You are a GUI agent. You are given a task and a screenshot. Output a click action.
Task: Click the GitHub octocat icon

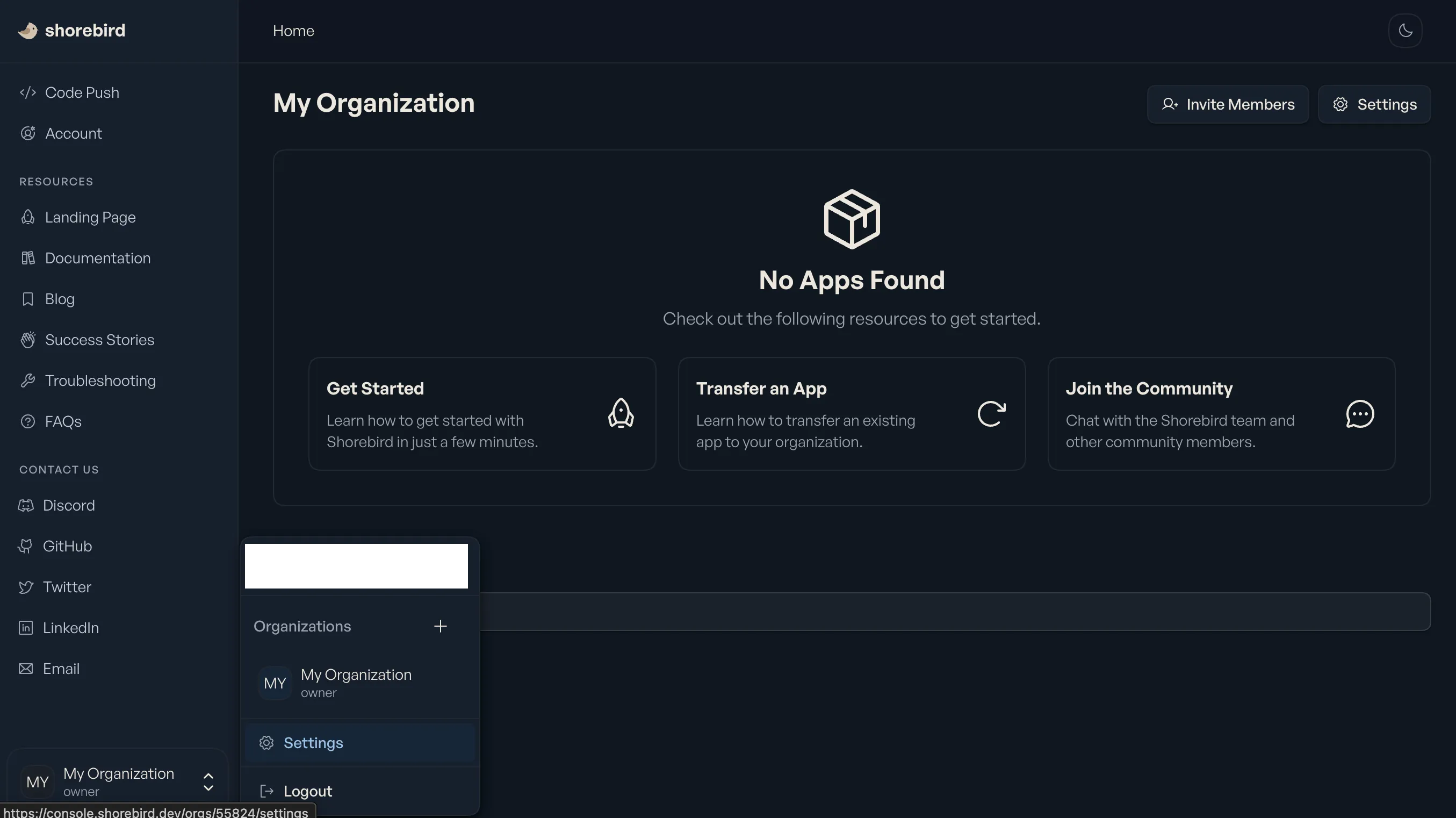pos(25,546)
